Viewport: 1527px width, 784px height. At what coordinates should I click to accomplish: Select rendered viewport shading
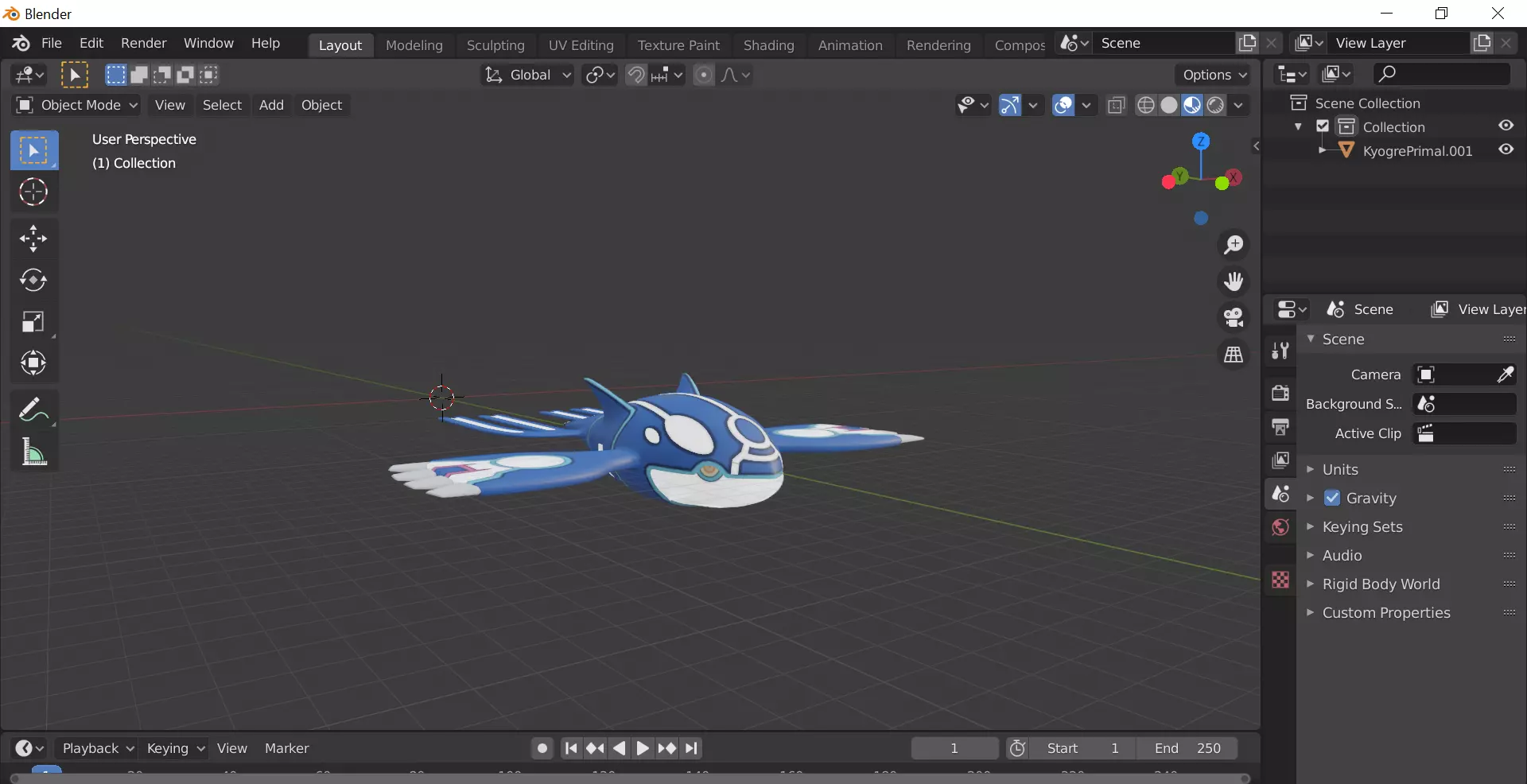click(1215, 105)
